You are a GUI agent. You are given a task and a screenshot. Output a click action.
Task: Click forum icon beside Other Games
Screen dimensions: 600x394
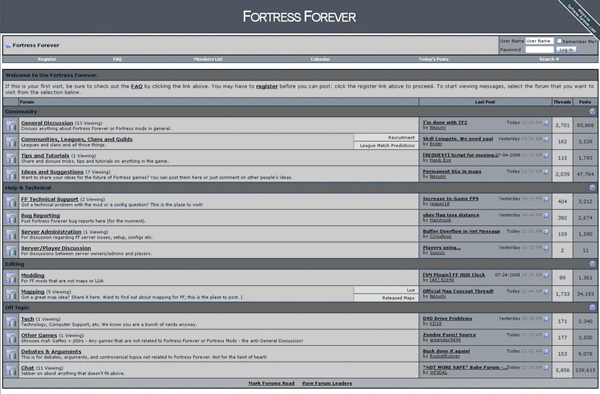point(11,338)
